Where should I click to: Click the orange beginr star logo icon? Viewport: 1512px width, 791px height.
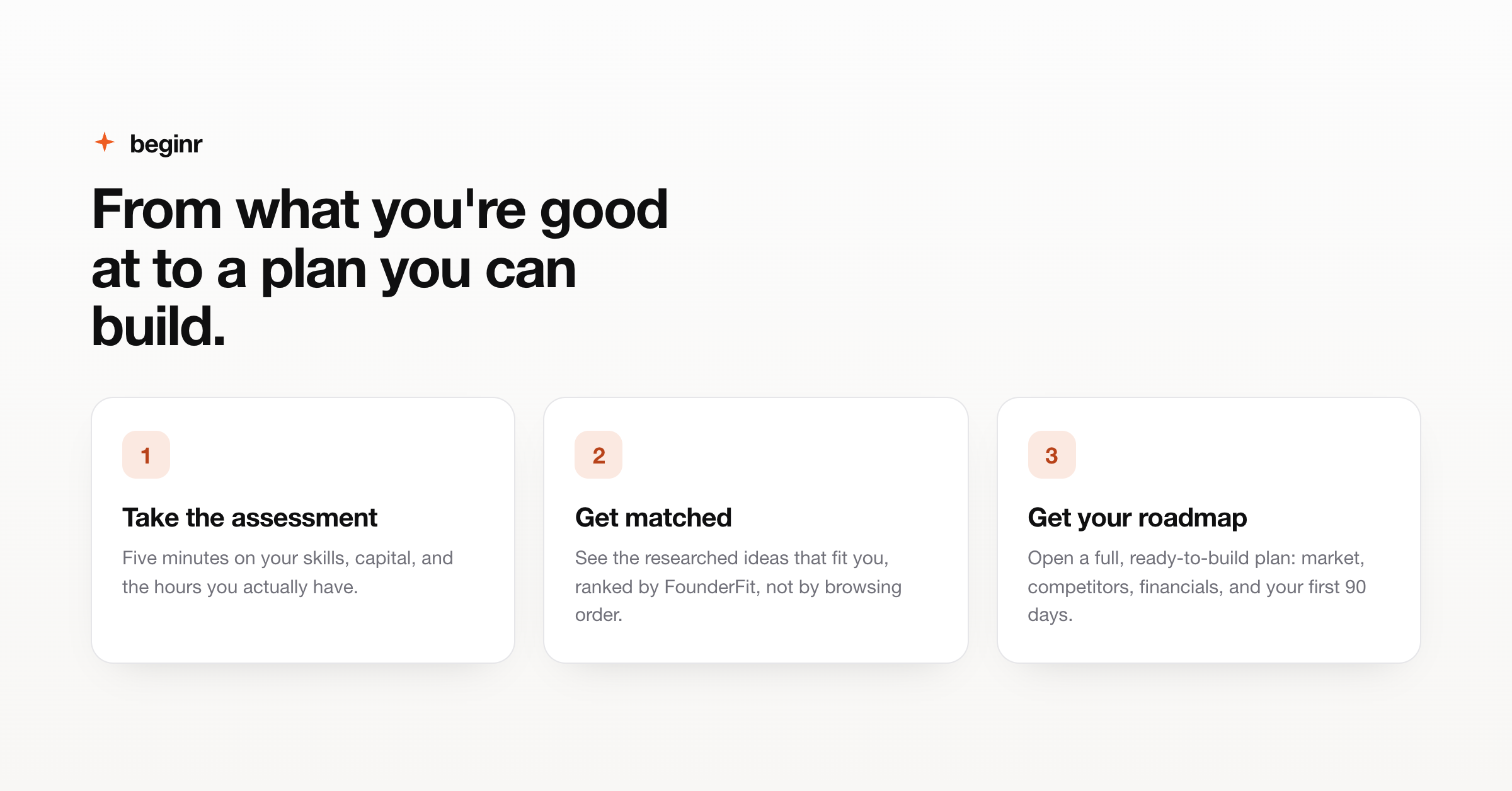(105, 142)
